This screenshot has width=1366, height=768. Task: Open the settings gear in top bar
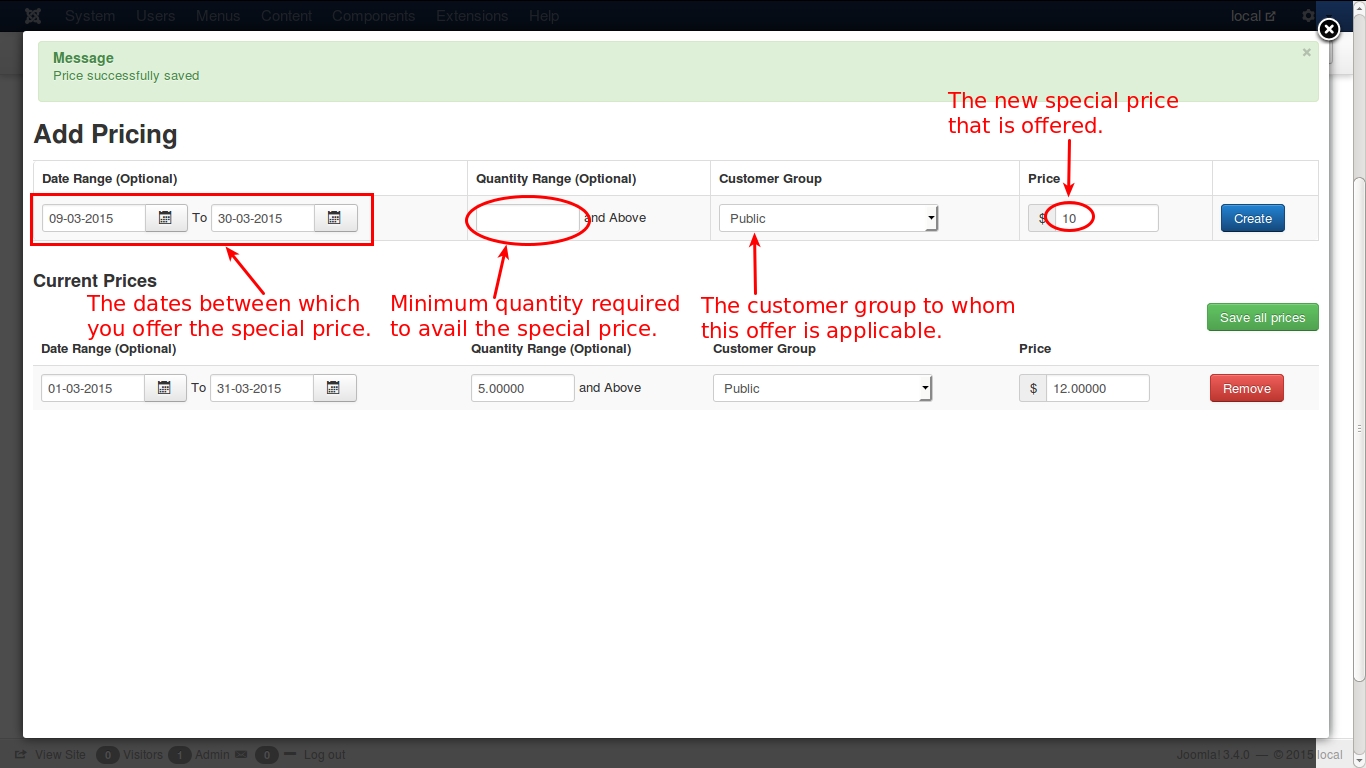pyautogui.click(x=1308, y=16)
